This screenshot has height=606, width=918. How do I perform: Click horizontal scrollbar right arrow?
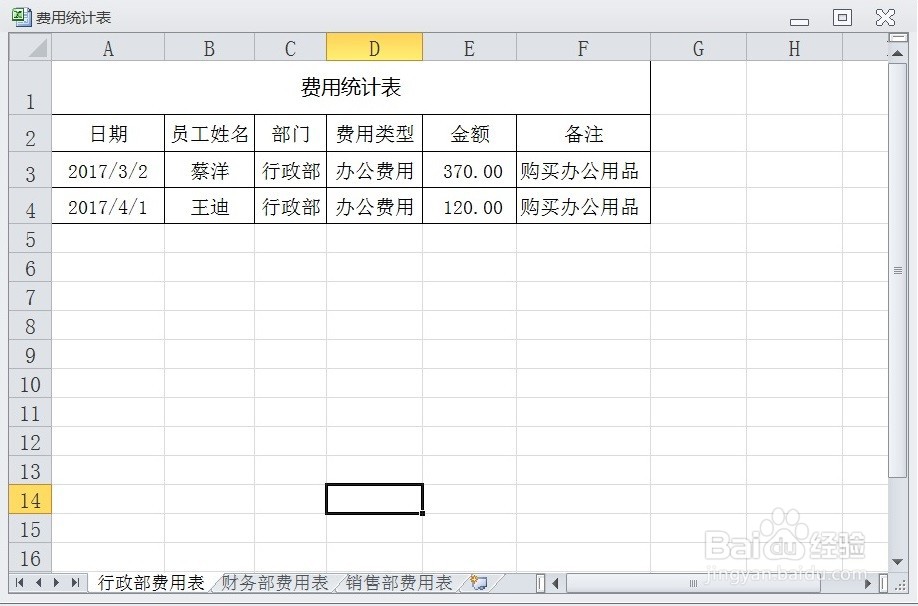868,583
